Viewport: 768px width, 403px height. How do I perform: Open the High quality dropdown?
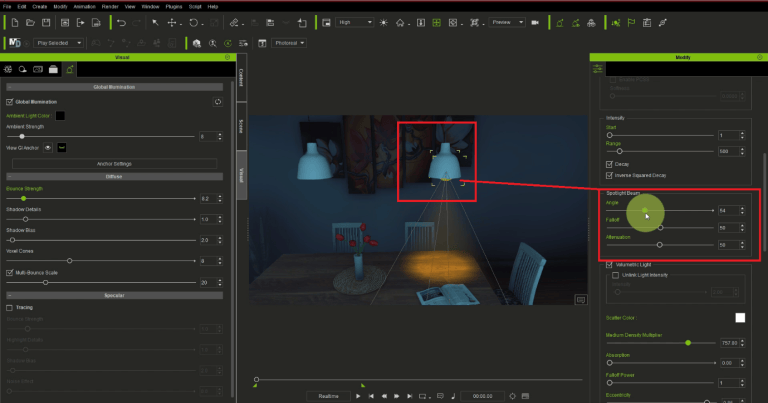coord(355,23)
